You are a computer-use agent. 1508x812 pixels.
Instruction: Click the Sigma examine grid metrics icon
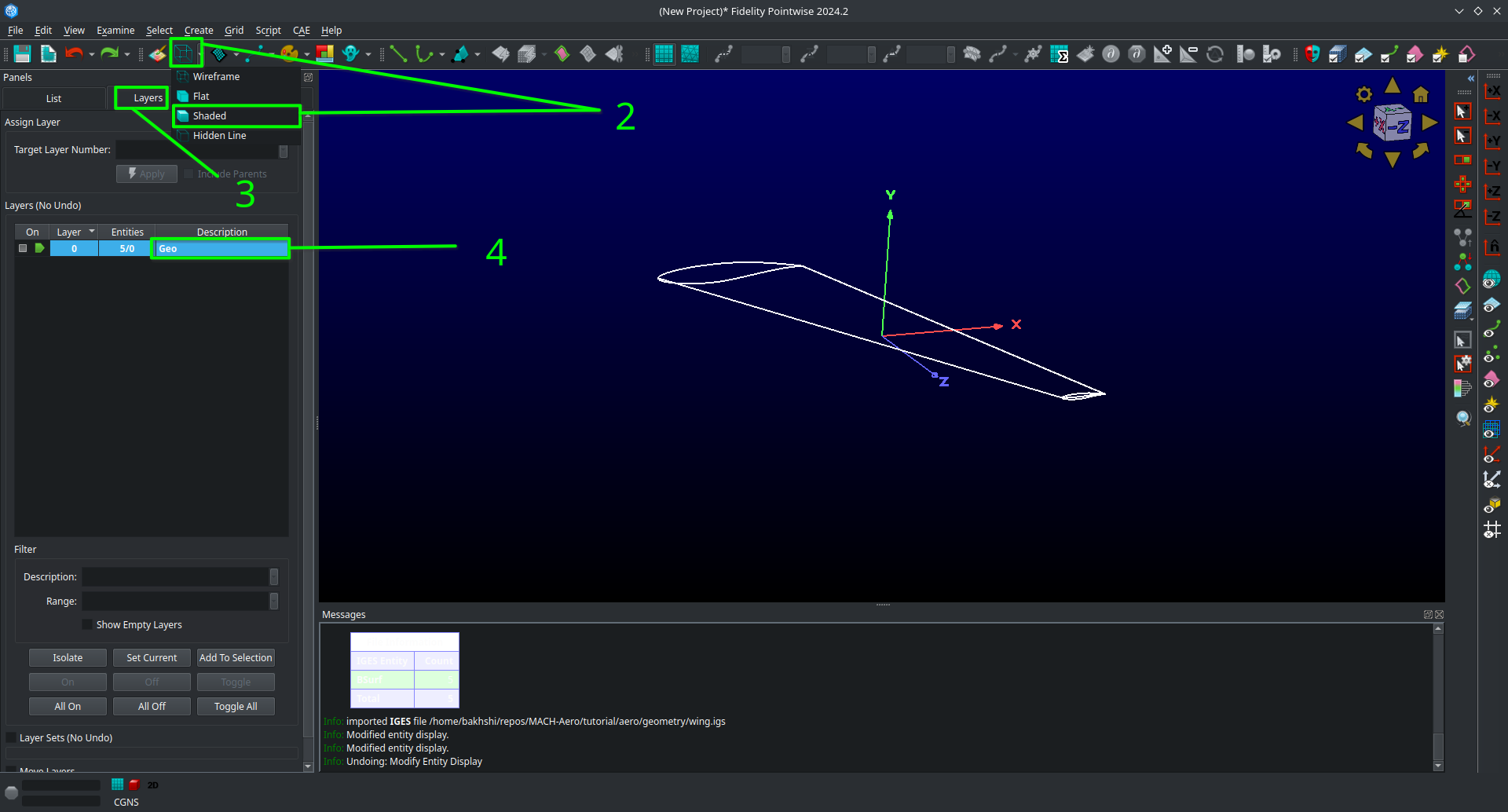[1060, 54]
